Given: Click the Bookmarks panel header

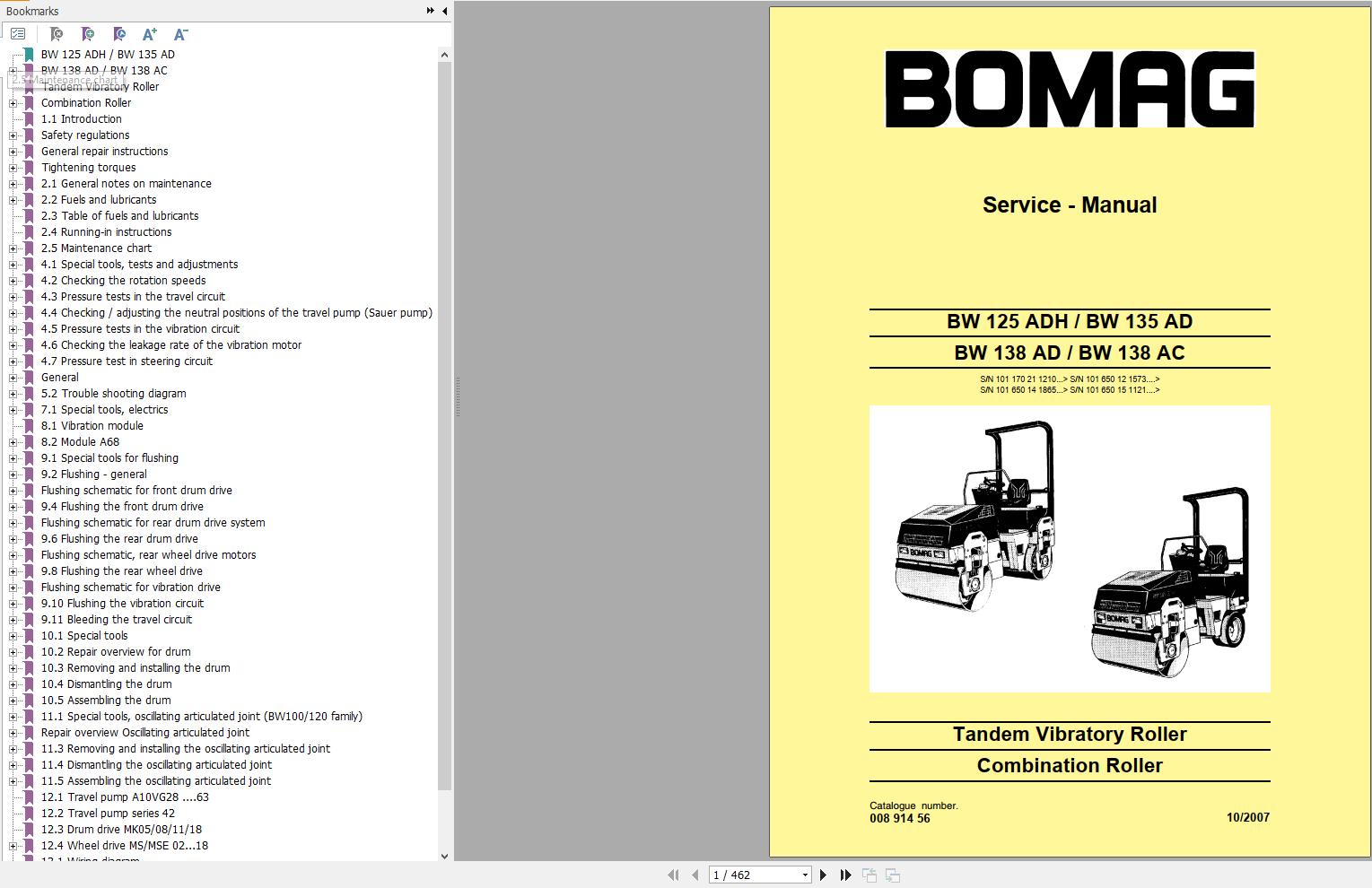Looking at the screenshot, I should pos(31,11).
